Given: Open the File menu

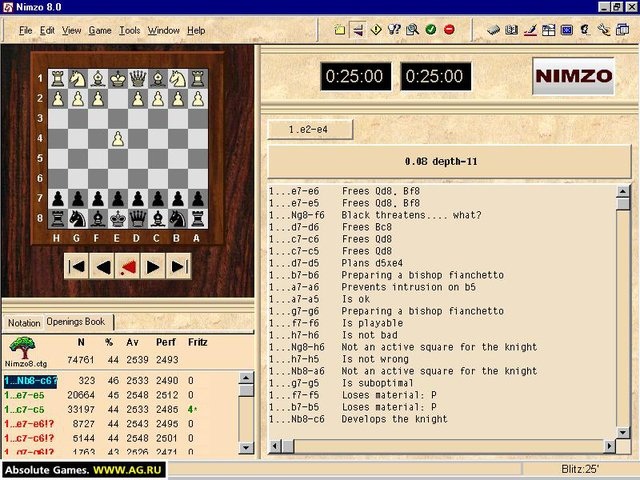Looking at the screenshot, I should [x=25, y=30].
